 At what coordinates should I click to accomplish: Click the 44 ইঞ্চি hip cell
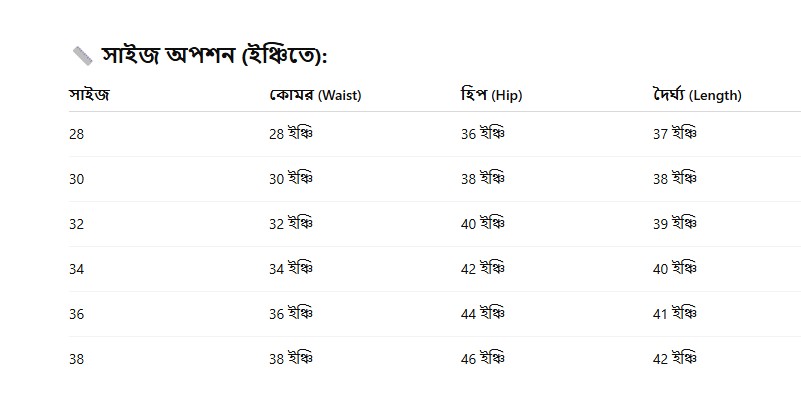pyautogui.click(x=483, y=314)
